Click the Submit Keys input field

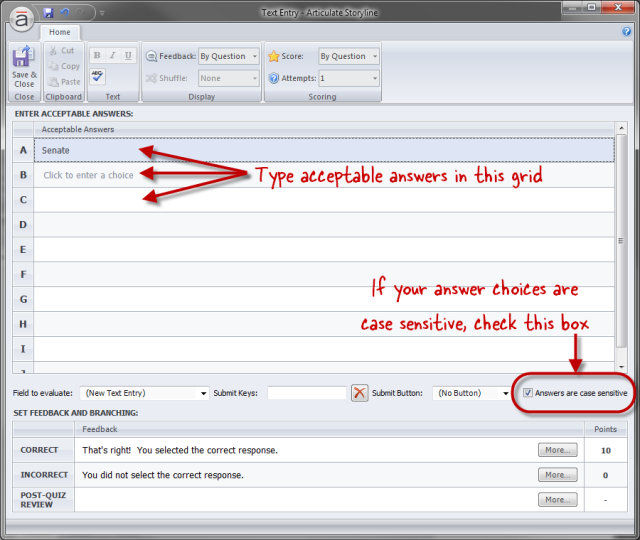[307, 393]
